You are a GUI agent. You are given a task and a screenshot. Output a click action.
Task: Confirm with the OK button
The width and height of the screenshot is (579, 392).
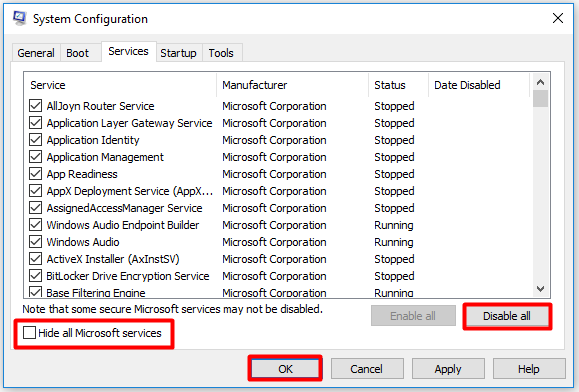click(285, 369)
